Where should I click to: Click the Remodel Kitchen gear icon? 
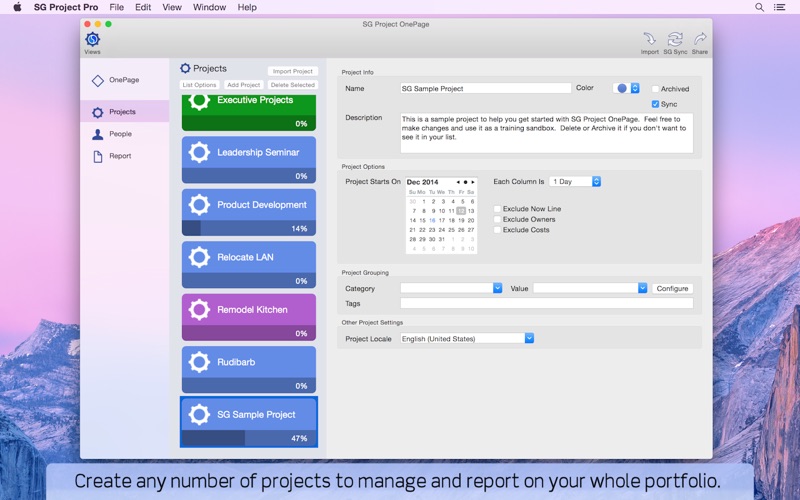[x=199, y=310]
